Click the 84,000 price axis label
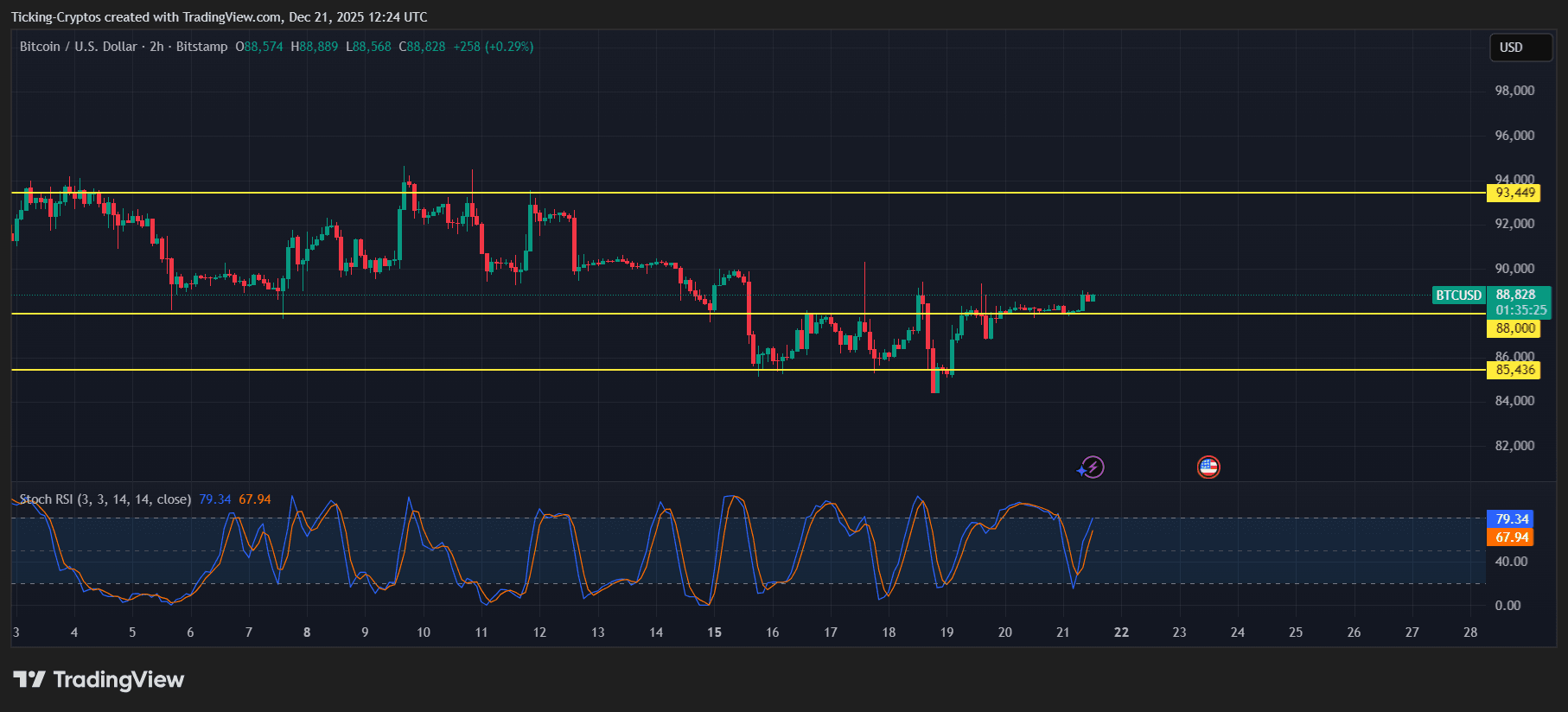 pyautogui.click(x=1514, y=401)
